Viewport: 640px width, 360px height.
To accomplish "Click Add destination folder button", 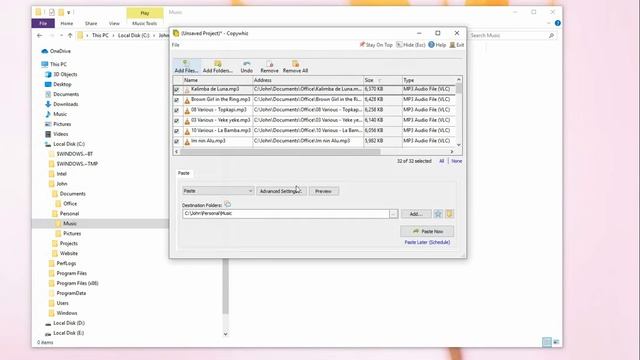I will pyautogui.click(x=416, y=214).
